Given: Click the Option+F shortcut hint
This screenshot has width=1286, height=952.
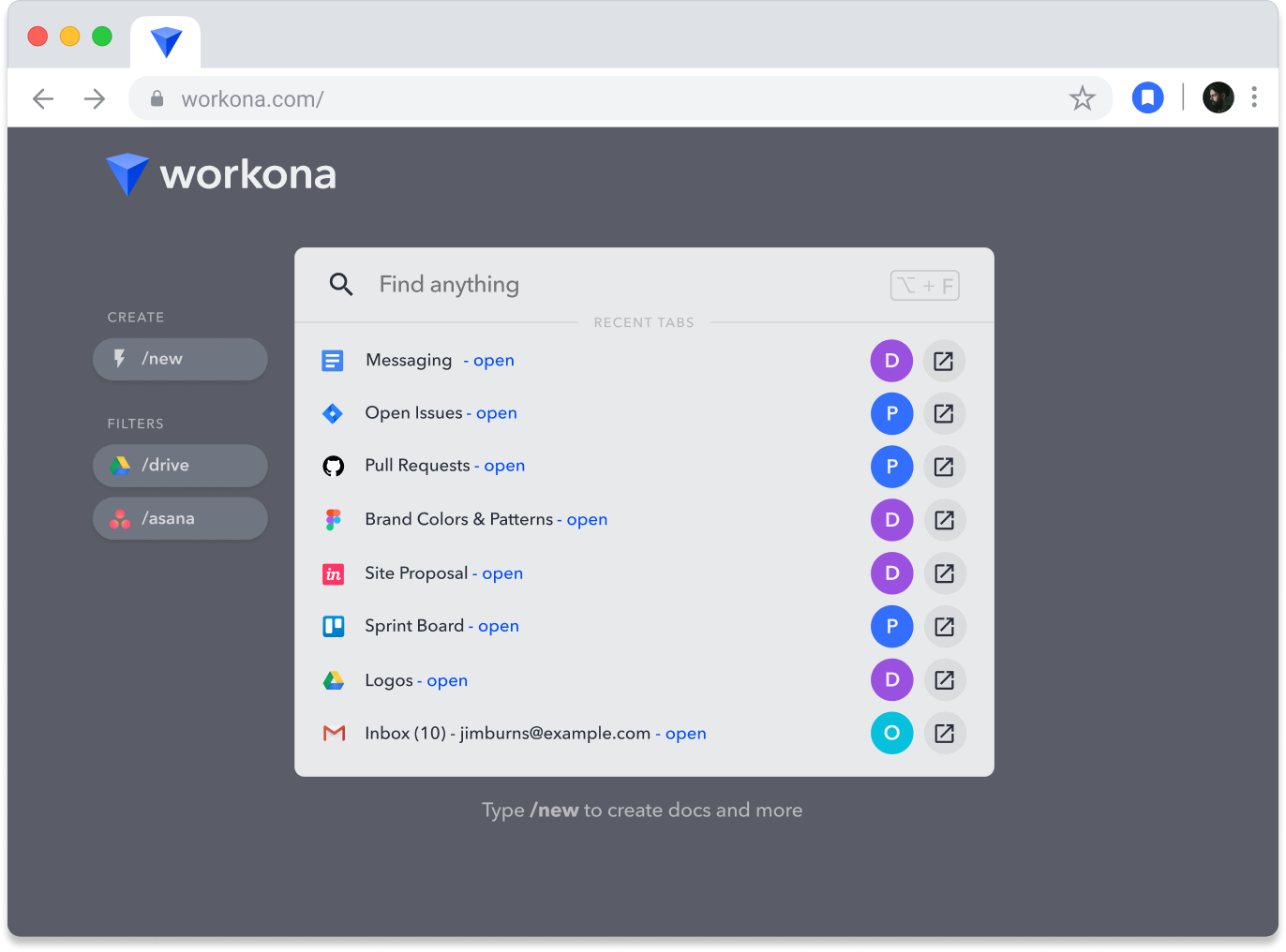Looking at the screenshot, I should pos(925,286).
